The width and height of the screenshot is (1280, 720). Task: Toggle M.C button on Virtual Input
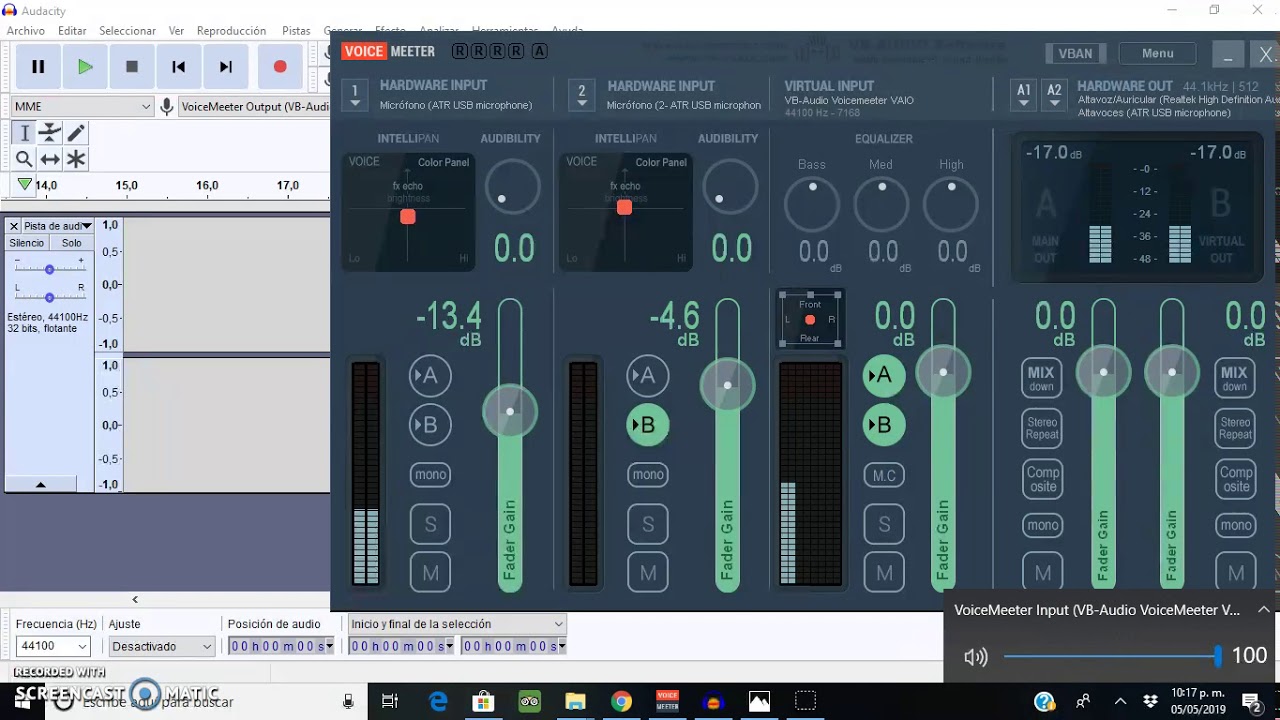pyautogui.click(x=884, y=476)
